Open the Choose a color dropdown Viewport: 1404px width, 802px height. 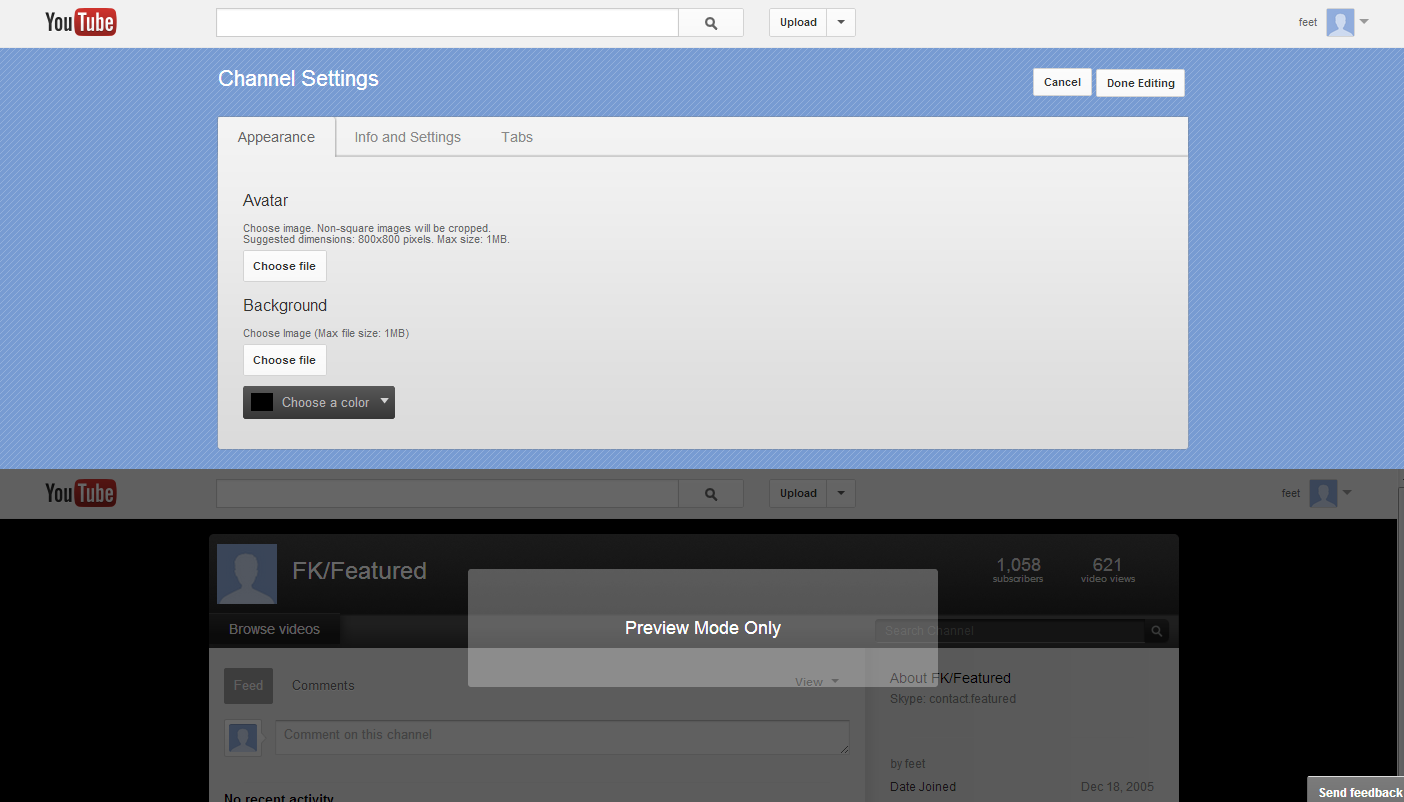(319, 402)
